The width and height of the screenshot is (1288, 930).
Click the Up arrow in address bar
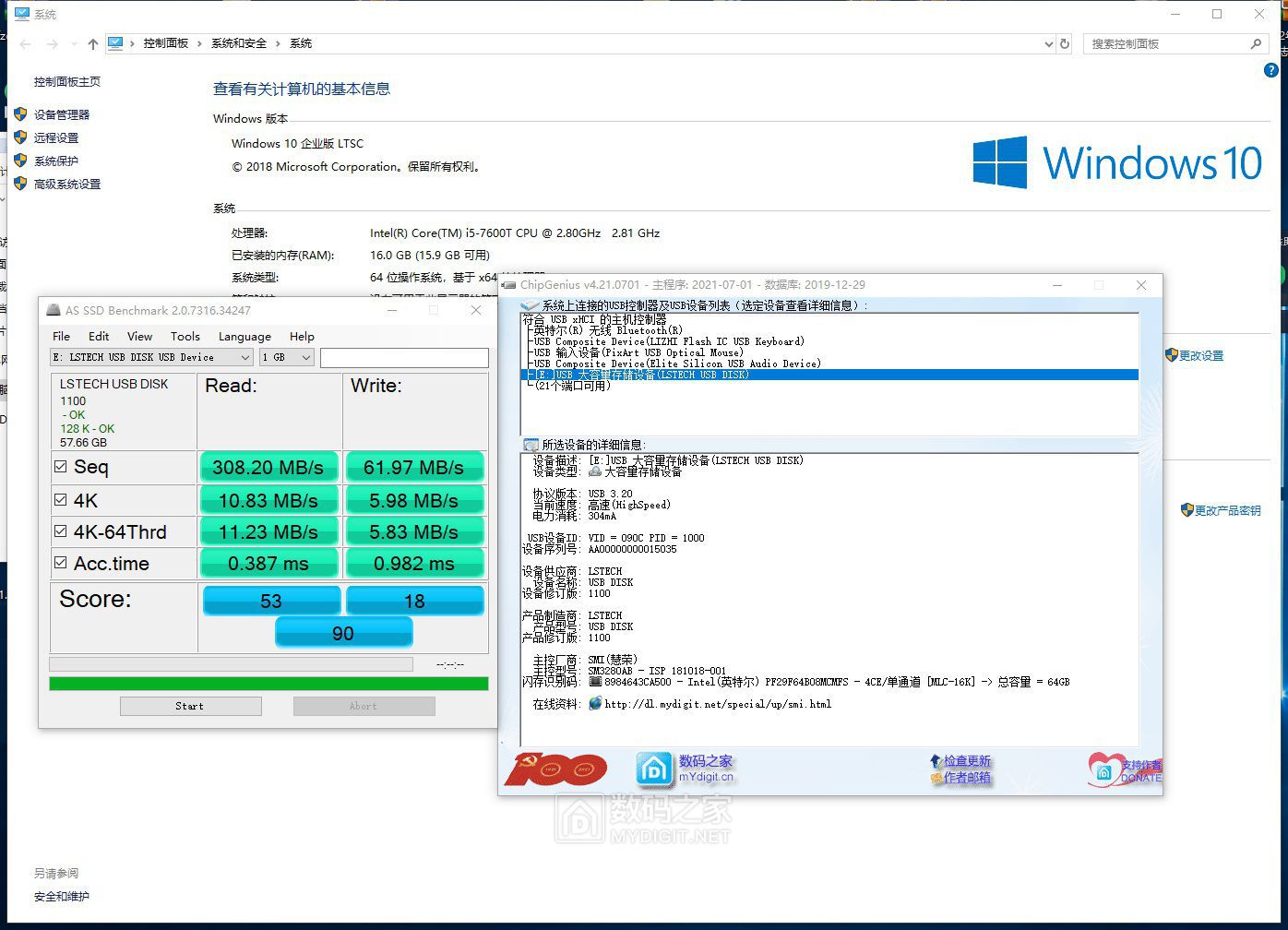[x=93, y=43]
